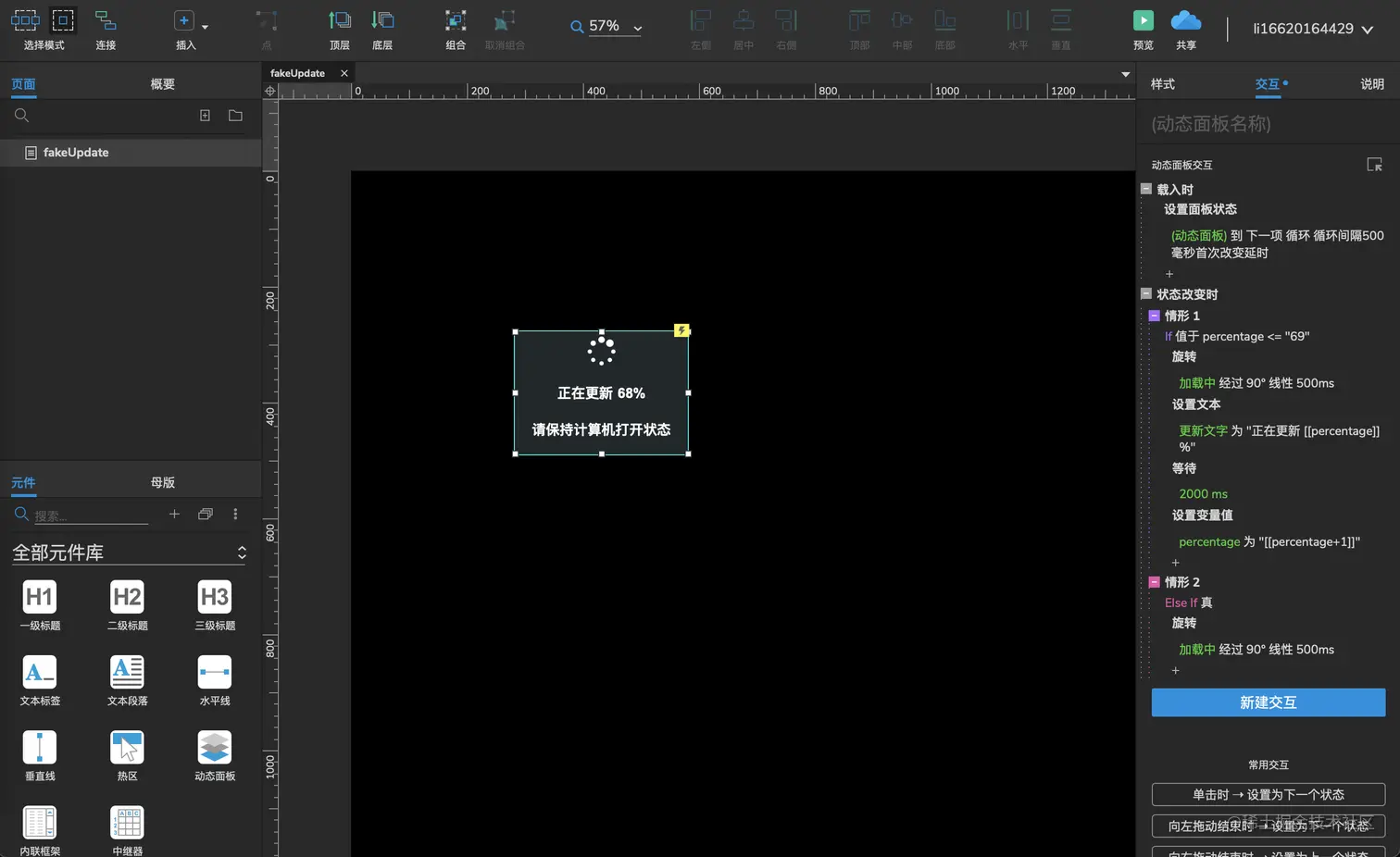Image resolution: width=1400 pixels, height=857 pixels.
Task: Open the library three-dot more menu
Action: (x=235, y=514)
